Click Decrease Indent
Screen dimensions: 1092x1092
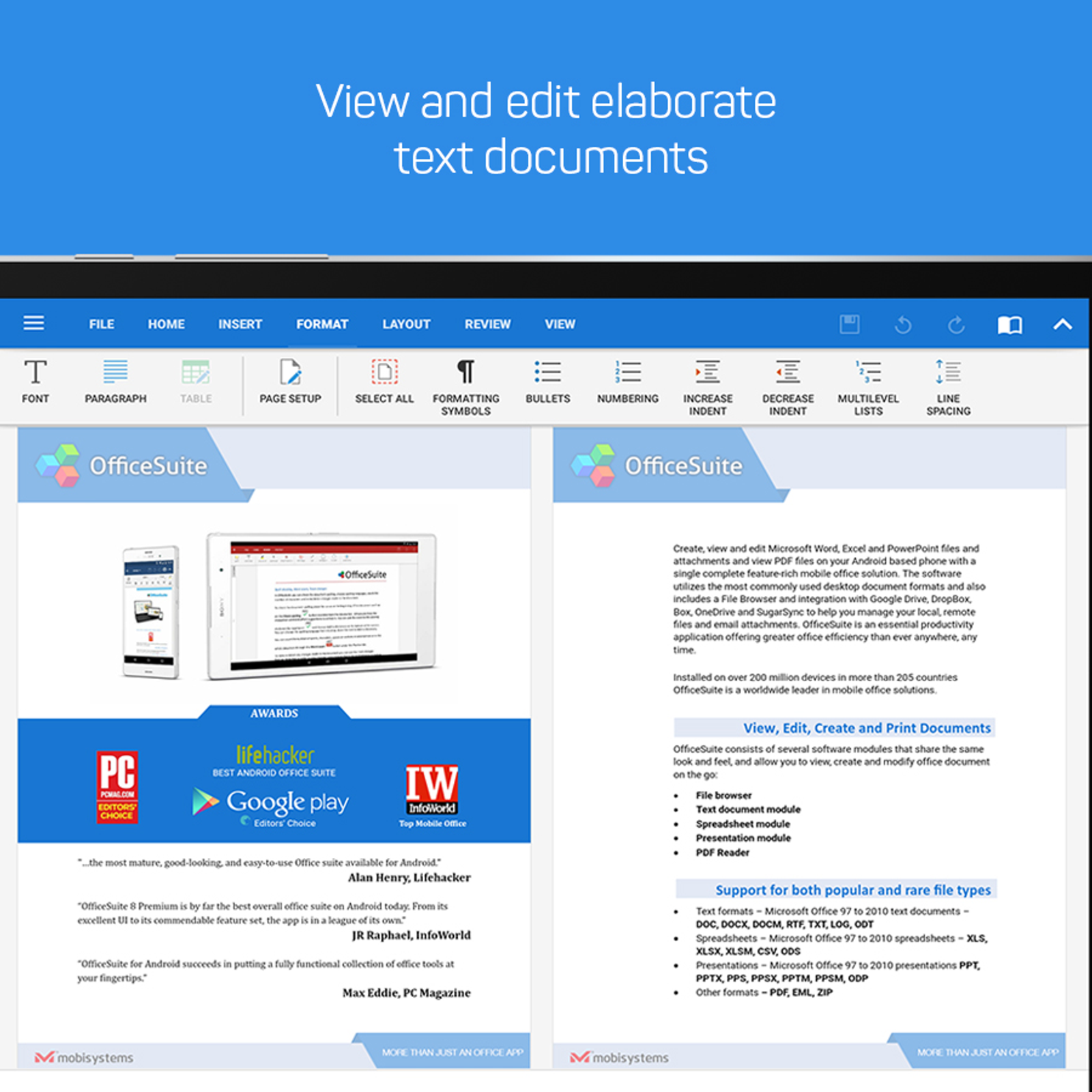pos(788,388)
